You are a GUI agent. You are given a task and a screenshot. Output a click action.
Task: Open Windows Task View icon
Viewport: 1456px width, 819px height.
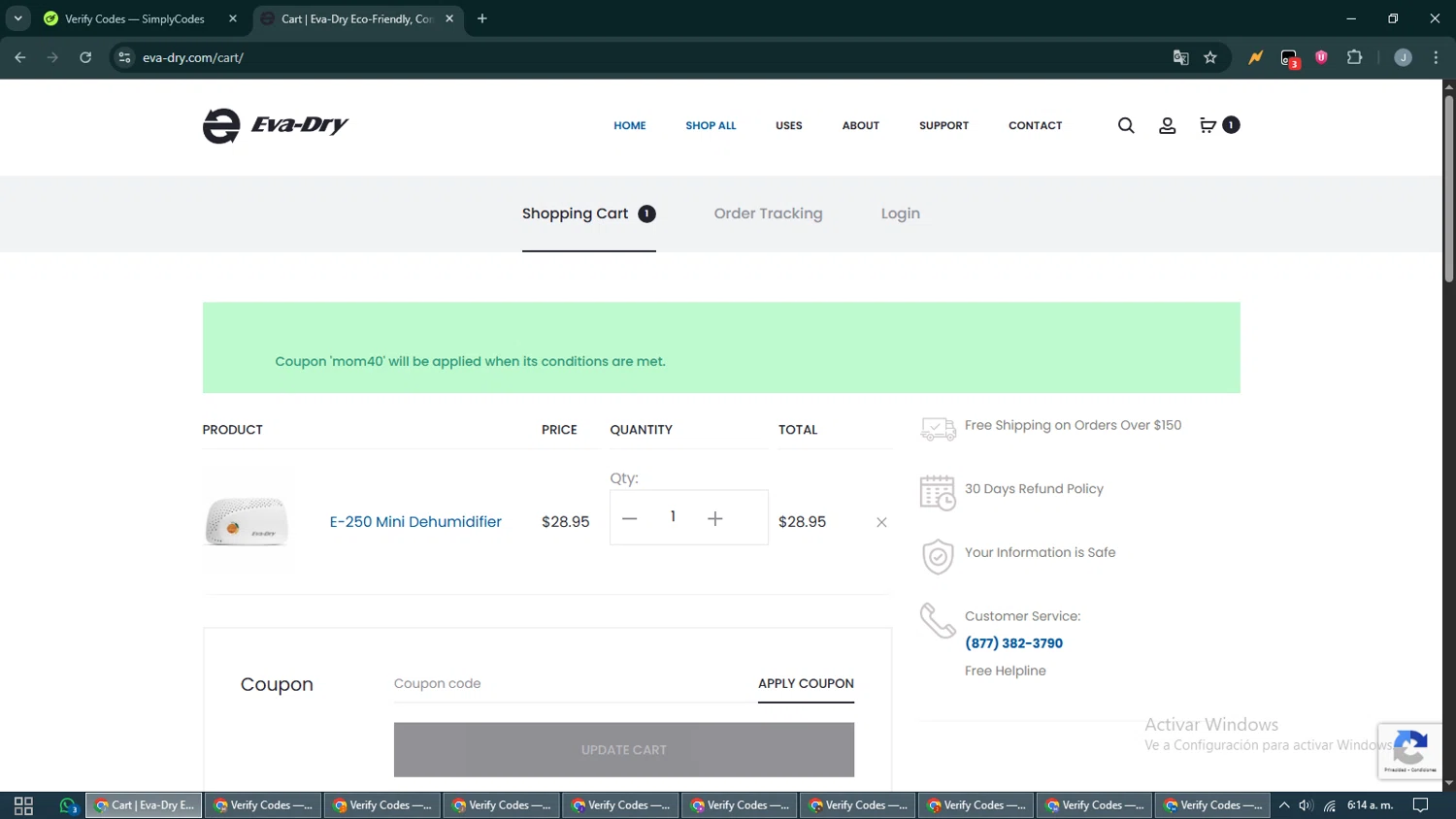pyautogui.click(x=23, y=805)
